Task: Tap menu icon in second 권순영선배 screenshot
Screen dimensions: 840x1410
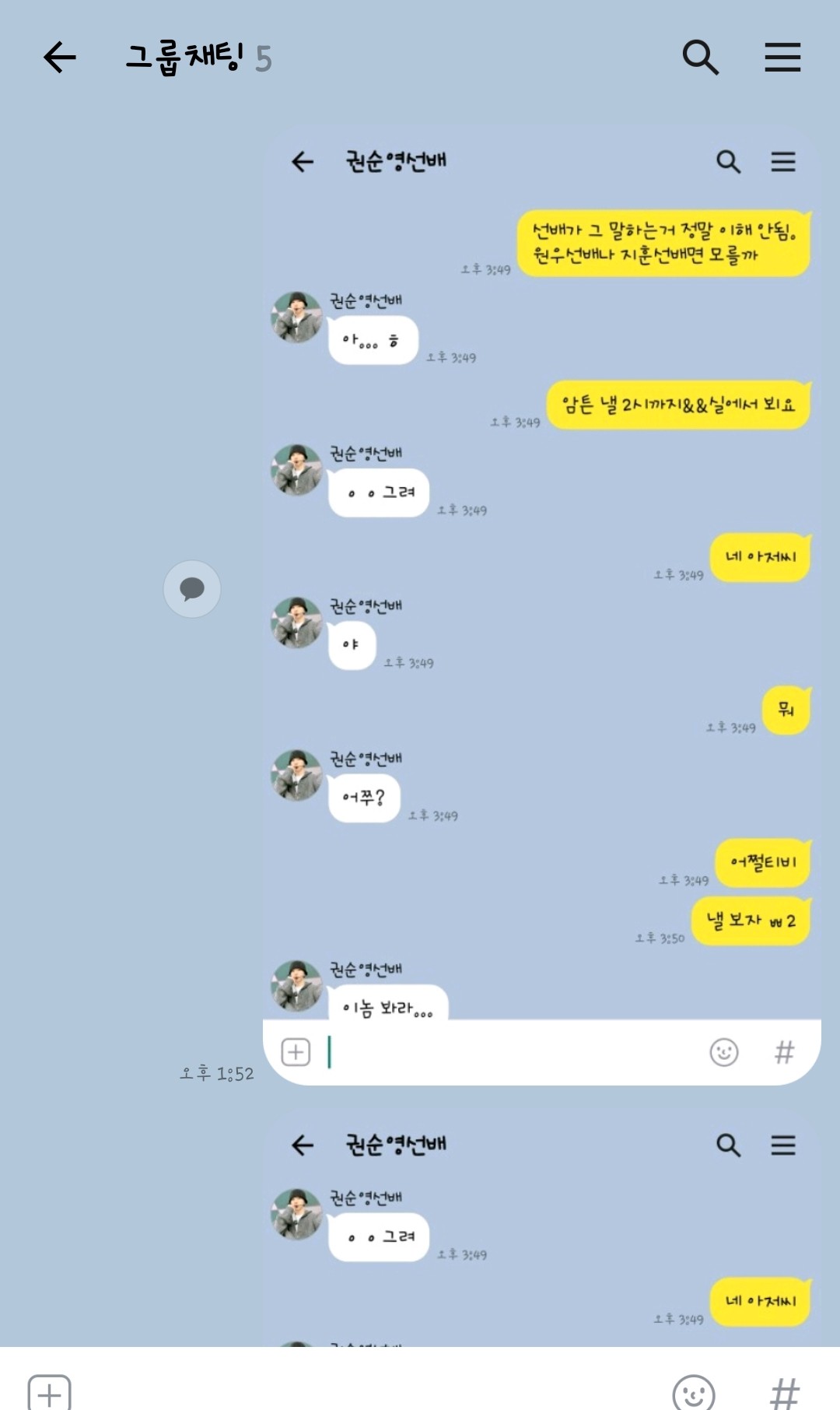Action: 783,1145
